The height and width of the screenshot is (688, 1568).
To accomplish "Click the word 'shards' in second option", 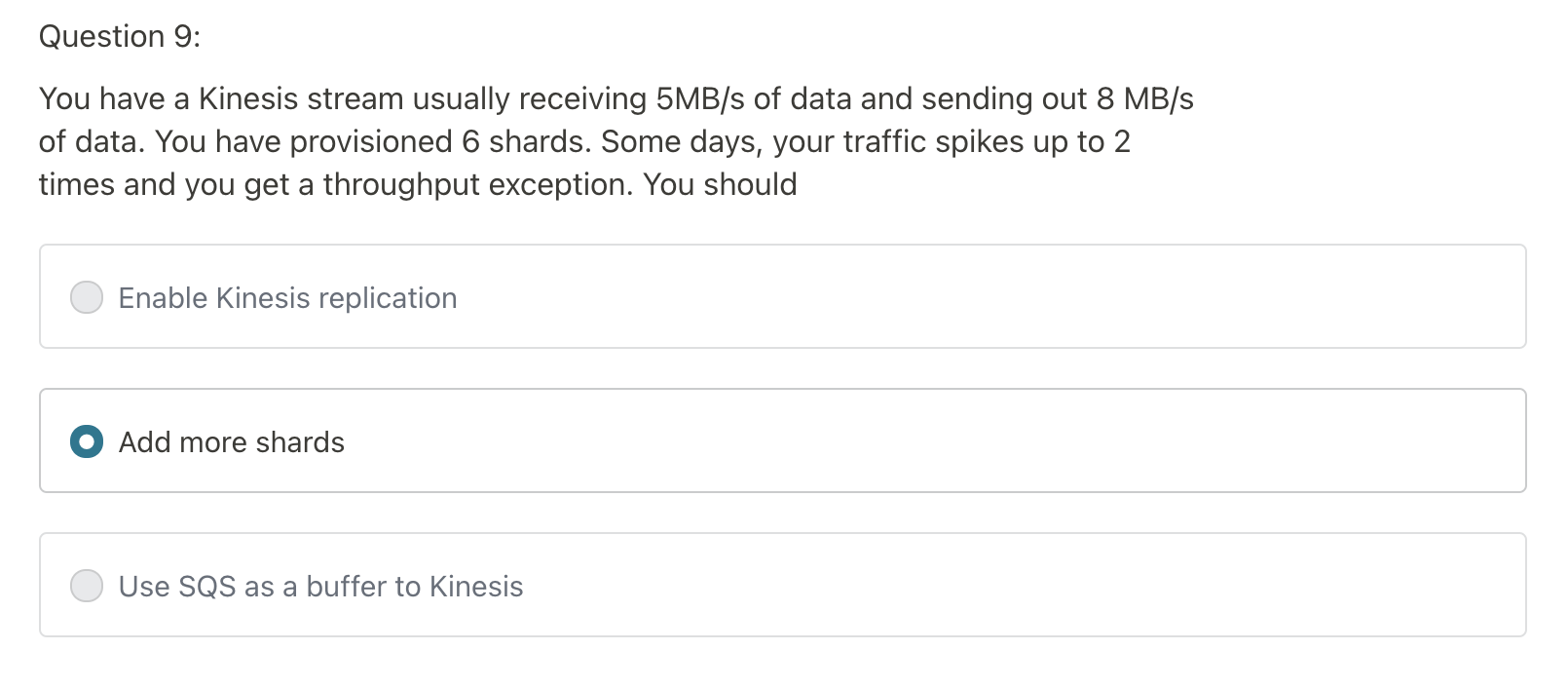I will click(x=300, y=442).
